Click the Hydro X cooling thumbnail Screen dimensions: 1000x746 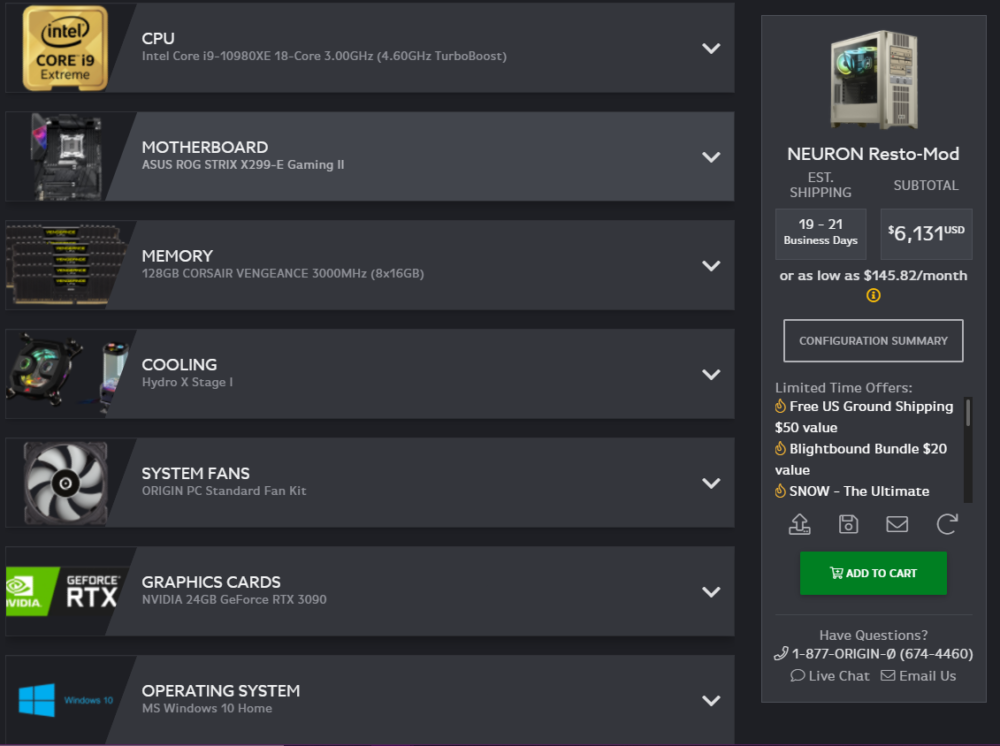tap(67, 374)
